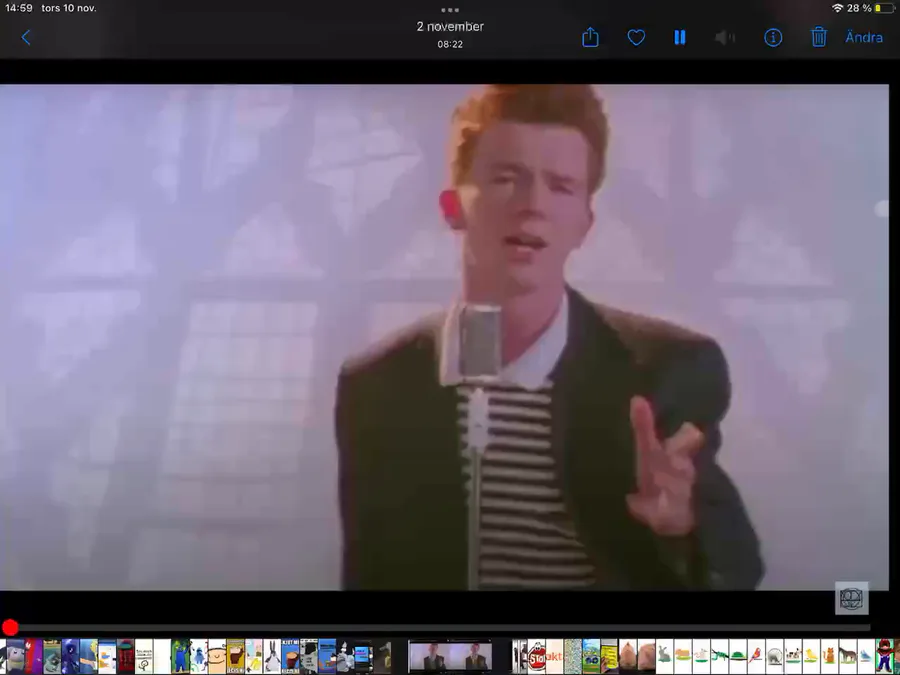Select the green character thumbnail
The width and height of the screenshot is (900, 675).
pyautogui.click(x=180, y=656)
